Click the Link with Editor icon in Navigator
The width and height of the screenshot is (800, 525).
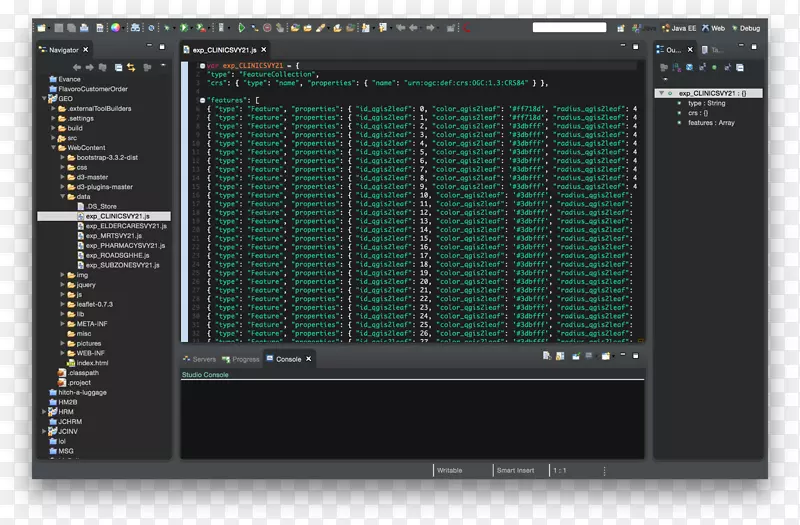(131, 67)
